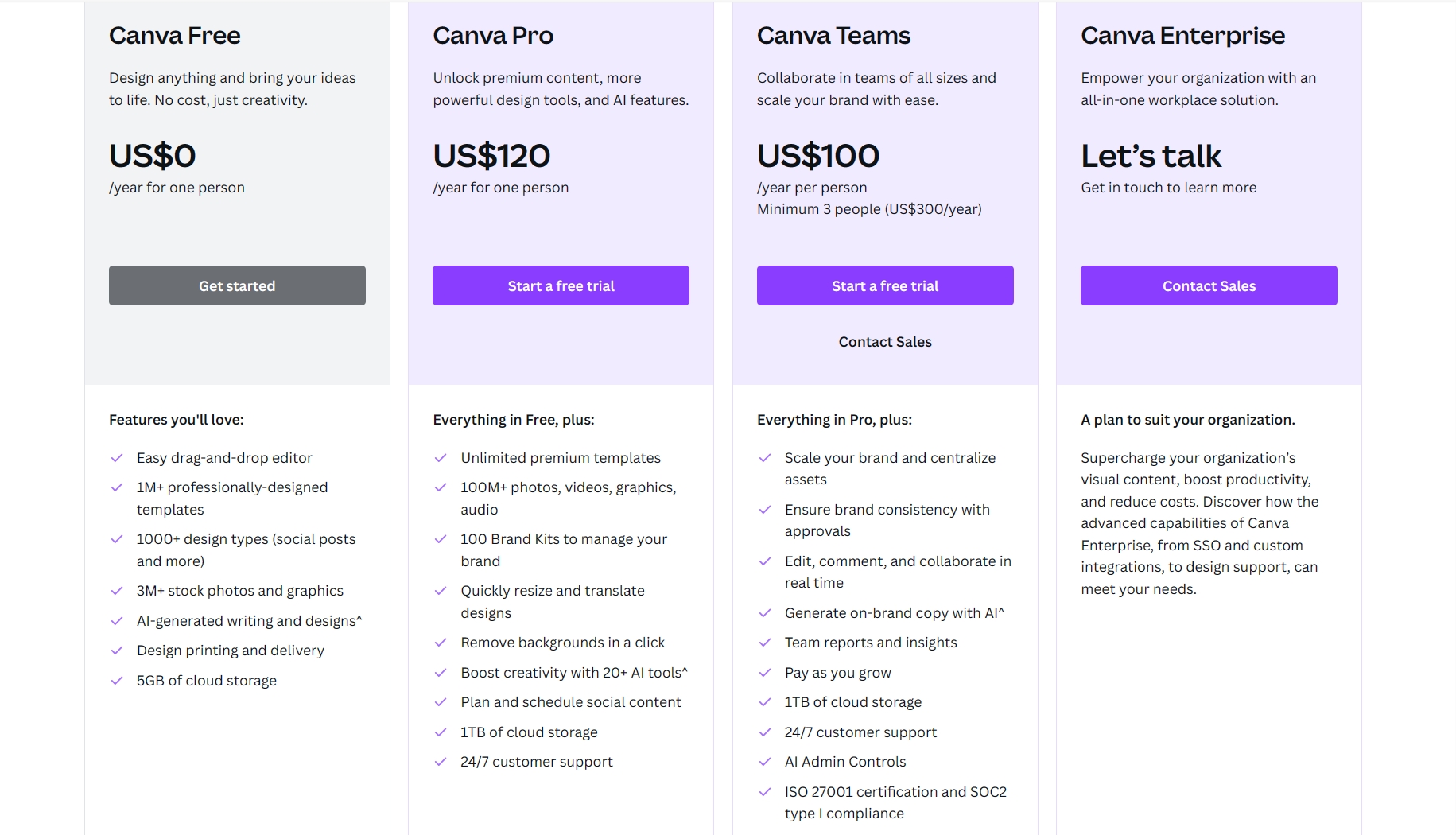Click 'Let's talk' in the Enterprise card
This screenshot has width=1456, height=835.
1150,156
